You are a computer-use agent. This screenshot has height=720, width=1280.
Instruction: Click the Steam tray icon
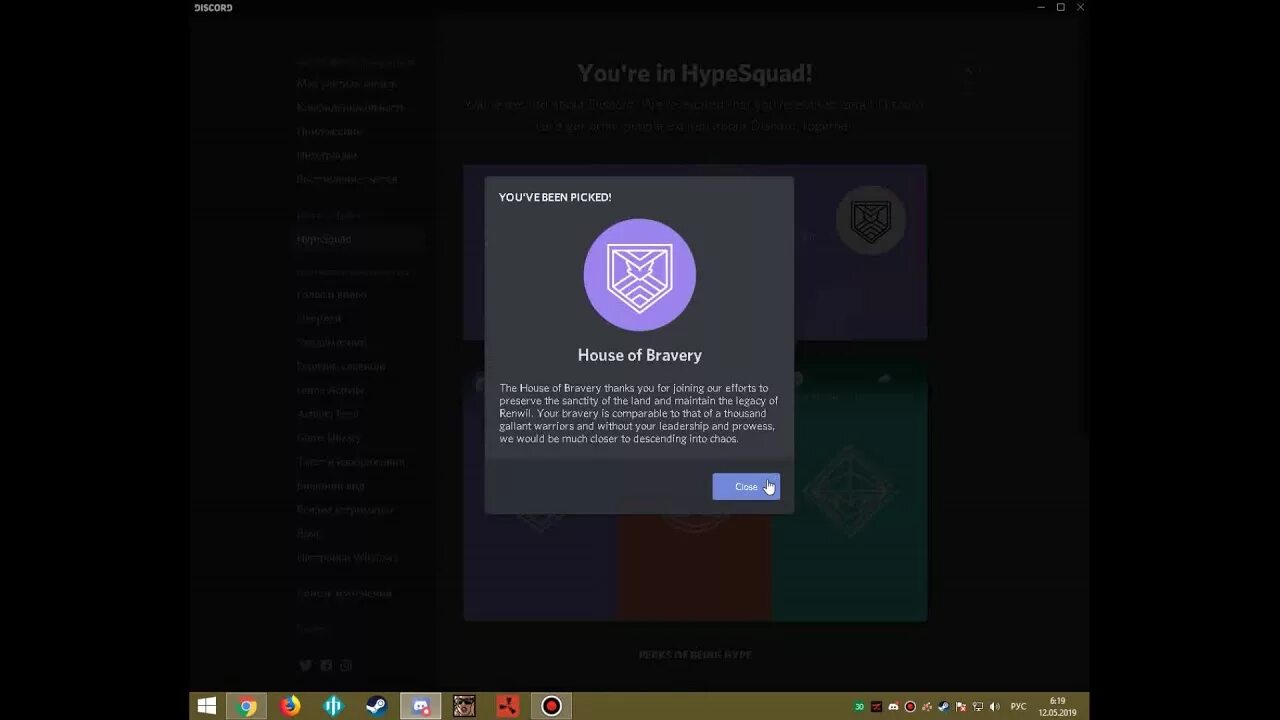(x=943, y=707)
